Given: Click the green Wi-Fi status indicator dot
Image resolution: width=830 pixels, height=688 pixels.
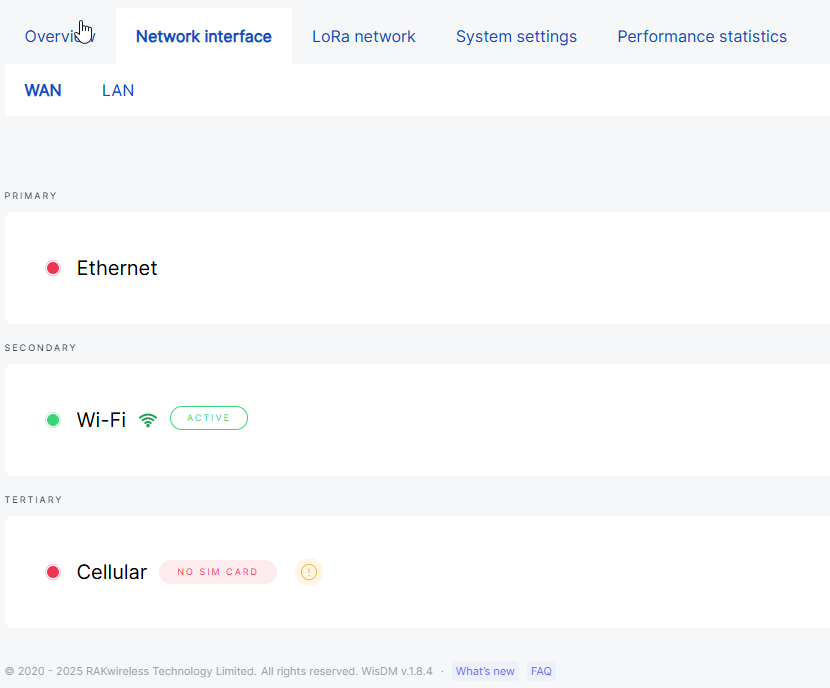Looking at the screenshot, I should point(53,420).
